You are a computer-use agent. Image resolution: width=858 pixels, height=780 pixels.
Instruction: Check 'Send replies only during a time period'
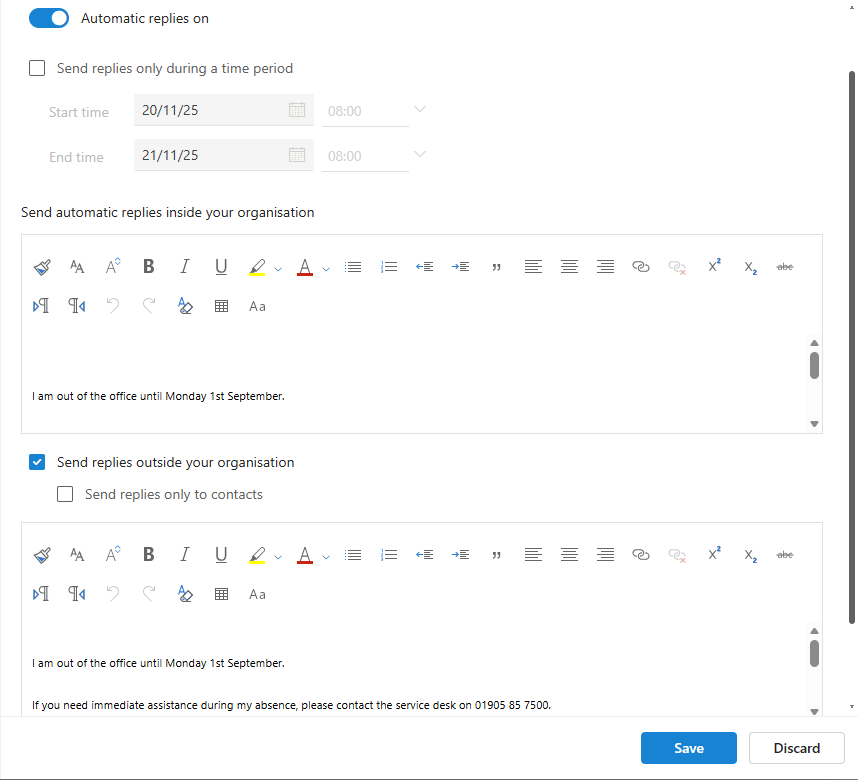point(38,69)
